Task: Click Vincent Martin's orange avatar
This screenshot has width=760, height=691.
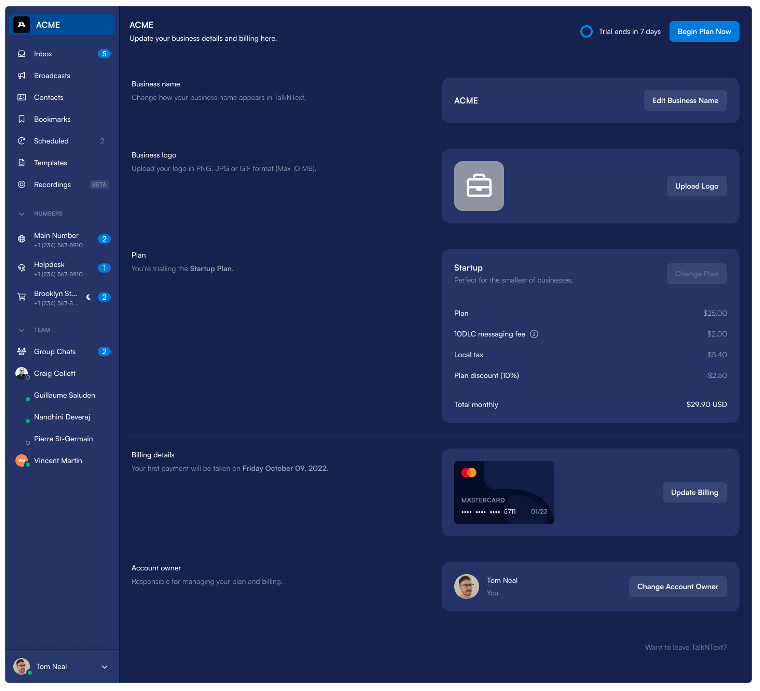Action: tap(21, 460)
